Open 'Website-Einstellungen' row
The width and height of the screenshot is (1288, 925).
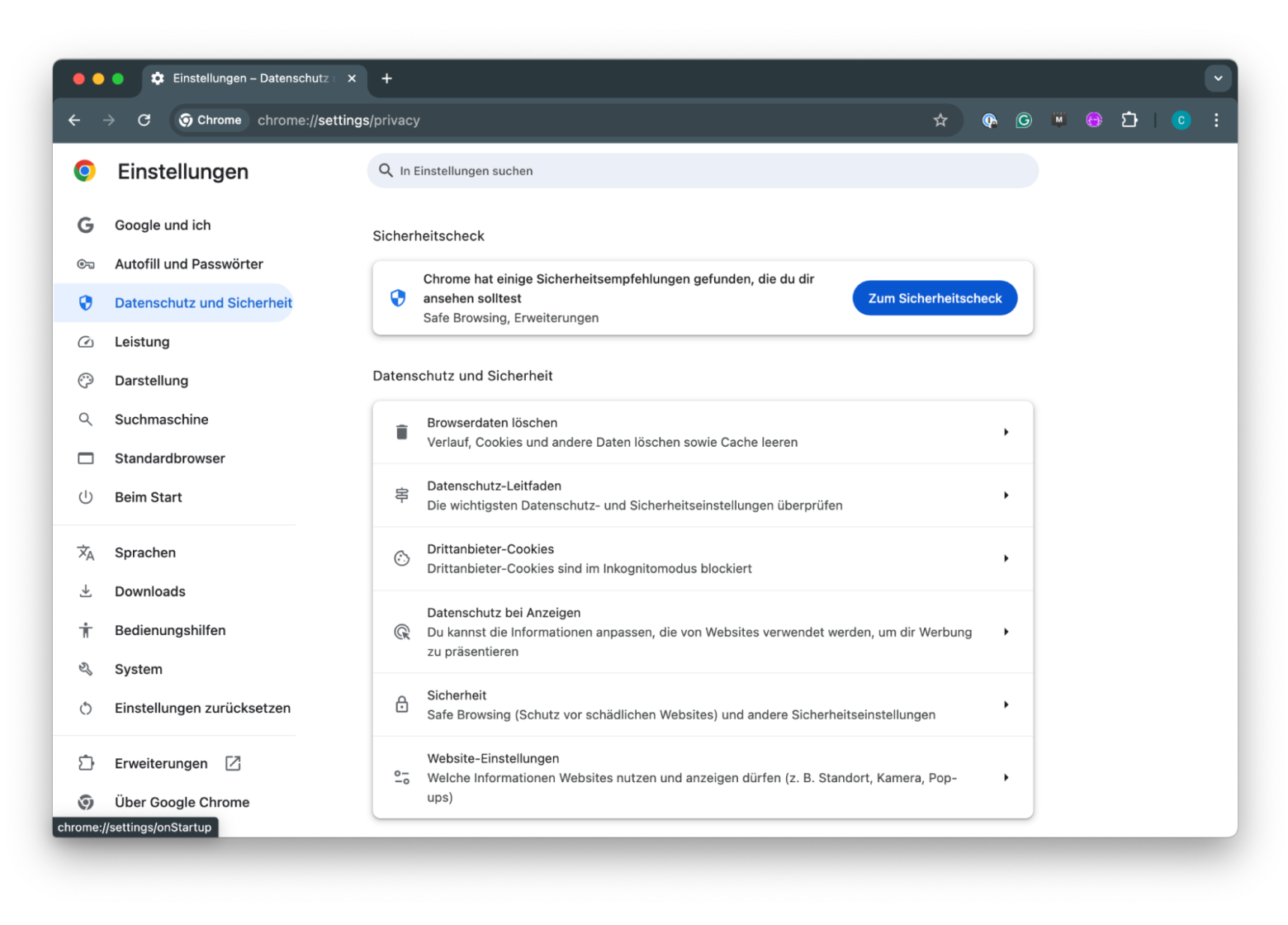(x=703, y=778)
